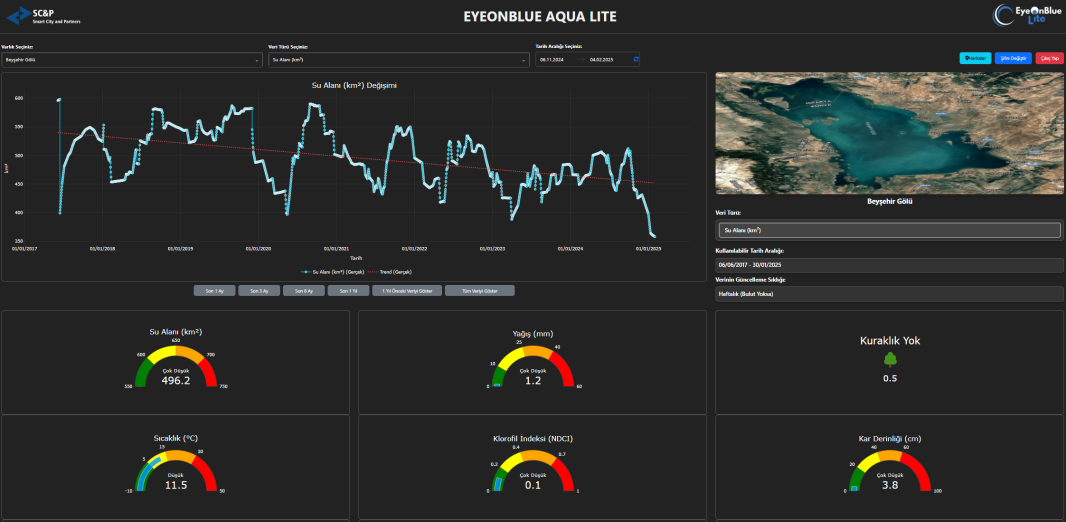Click the Su Alanı (km²) field under Veri Türü

(889, 230)
